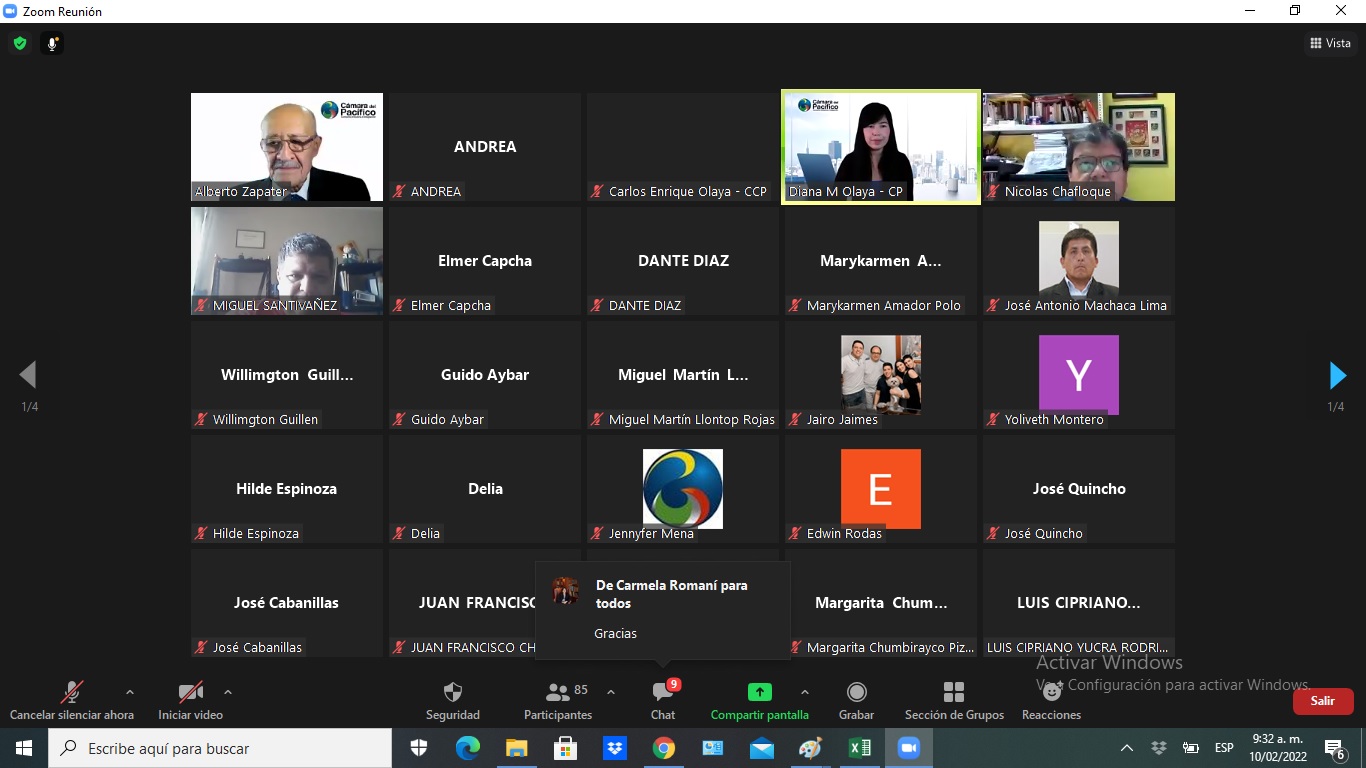Select Marykarmen Amador Polo tile
1366x768 pixels.
[x=881, y=261]
